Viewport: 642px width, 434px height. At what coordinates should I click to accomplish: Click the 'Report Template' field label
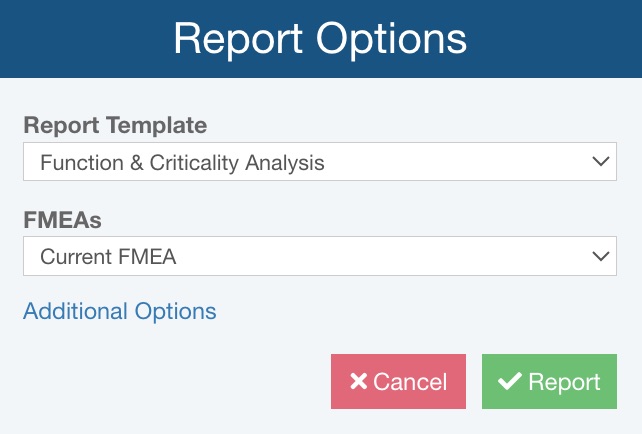(115, 126)
